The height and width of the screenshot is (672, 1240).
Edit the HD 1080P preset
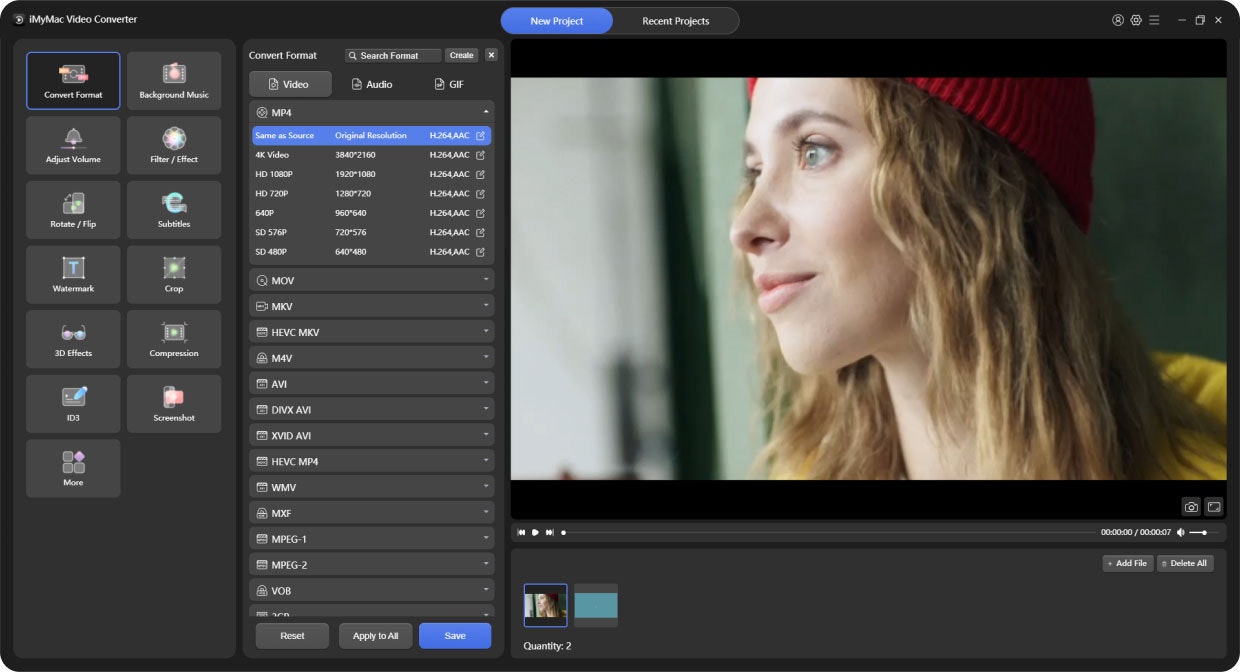tap(480, 174)
